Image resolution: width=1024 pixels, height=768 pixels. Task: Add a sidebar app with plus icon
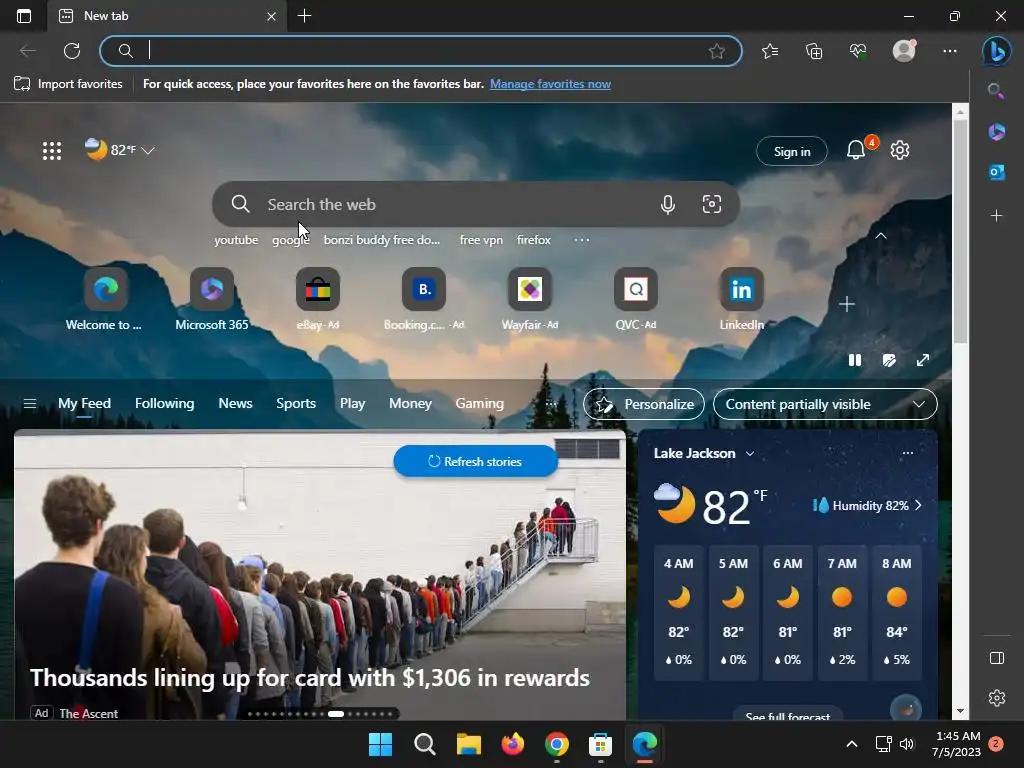996,215
